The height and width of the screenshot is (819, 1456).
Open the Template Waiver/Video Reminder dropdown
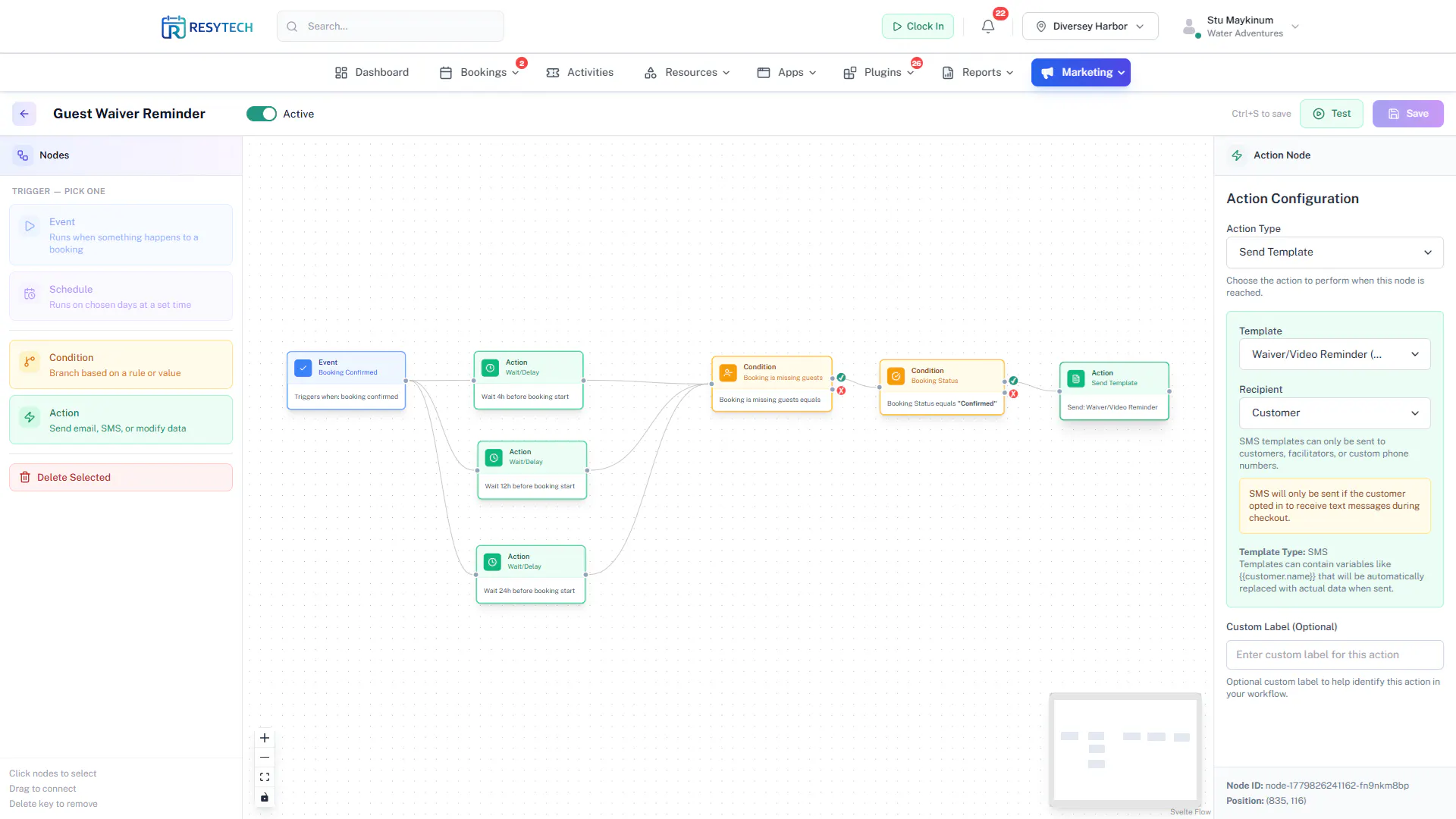1335,354
